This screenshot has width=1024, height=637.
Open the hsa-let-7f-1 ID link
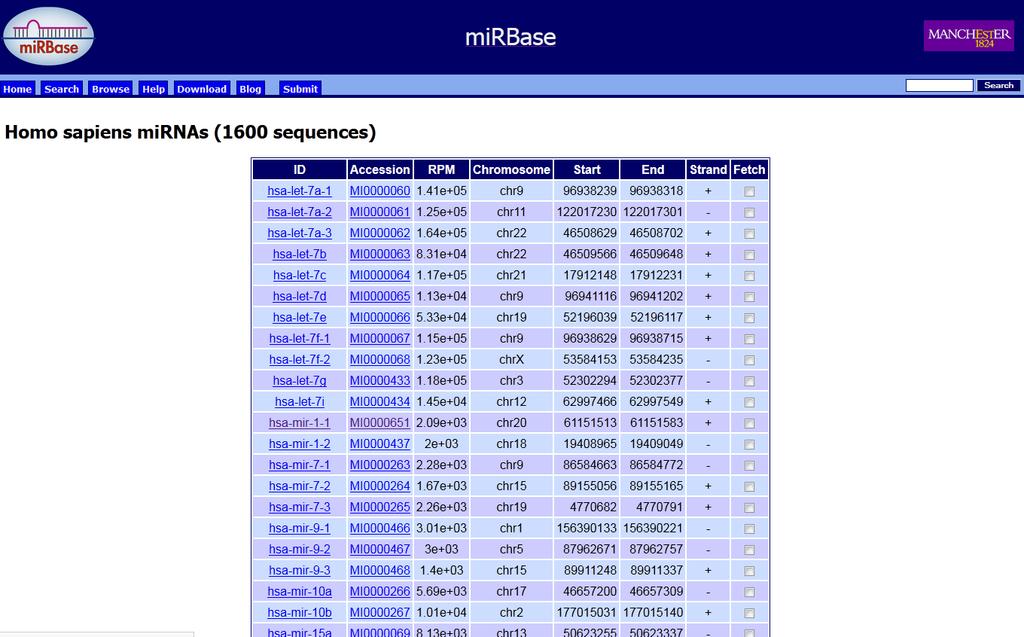(299, 338)
